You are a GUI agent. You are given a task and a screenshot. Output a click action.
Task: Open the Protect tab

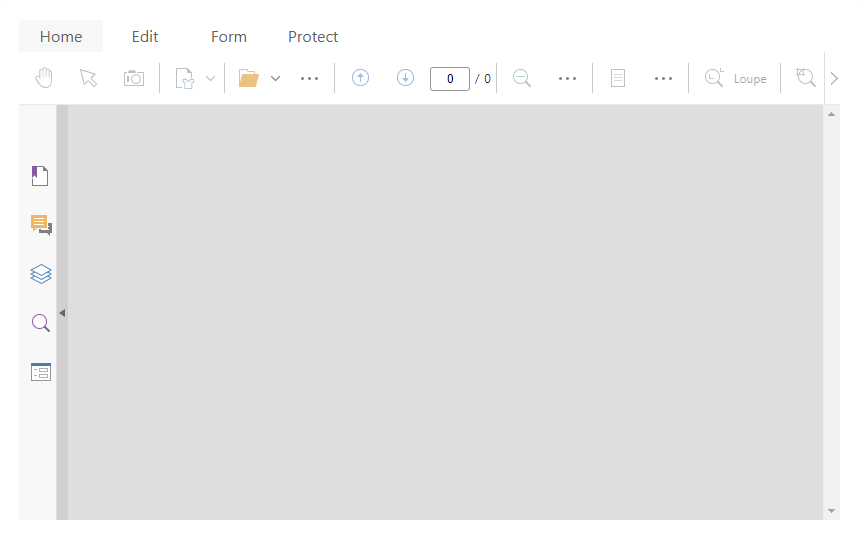pos(313,37)
